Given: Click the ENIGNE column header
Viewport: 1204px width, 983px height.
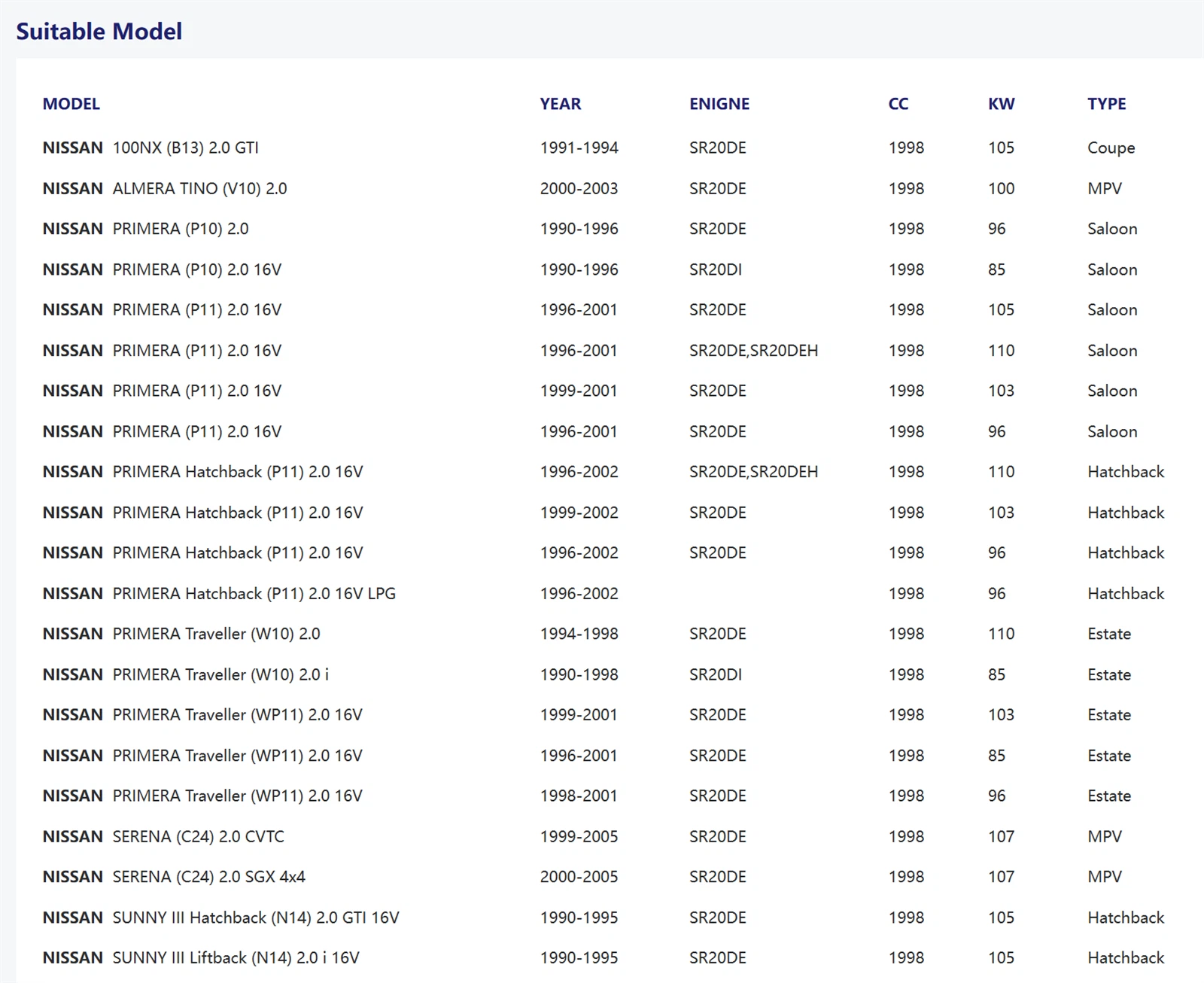Looking at the screenshot, I should [x=719, y=104].
